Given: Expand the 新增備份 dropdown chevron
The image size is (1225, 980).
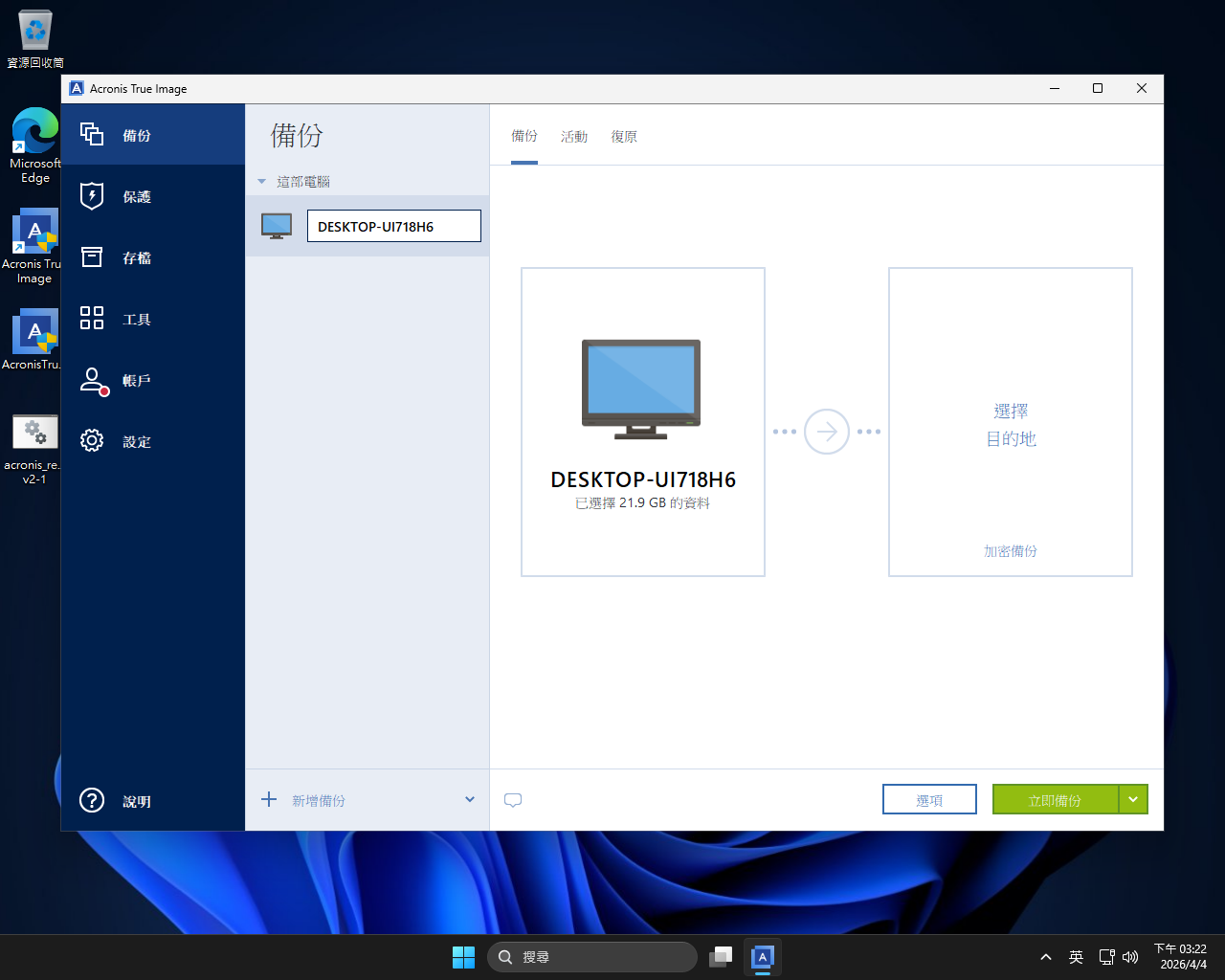Looking at the screenshot, I should [x=470, y=799].
